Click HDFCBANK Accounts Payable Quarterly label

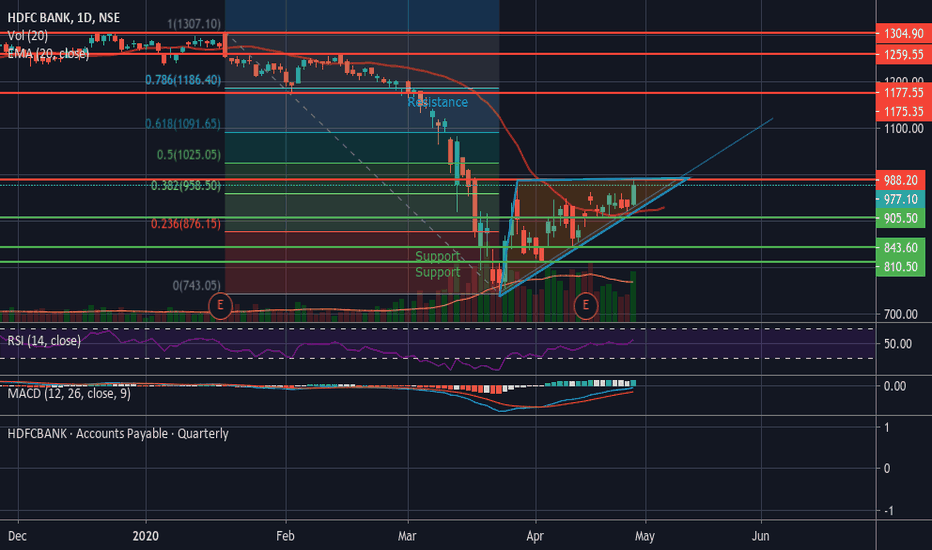click(x=118, y=434)
